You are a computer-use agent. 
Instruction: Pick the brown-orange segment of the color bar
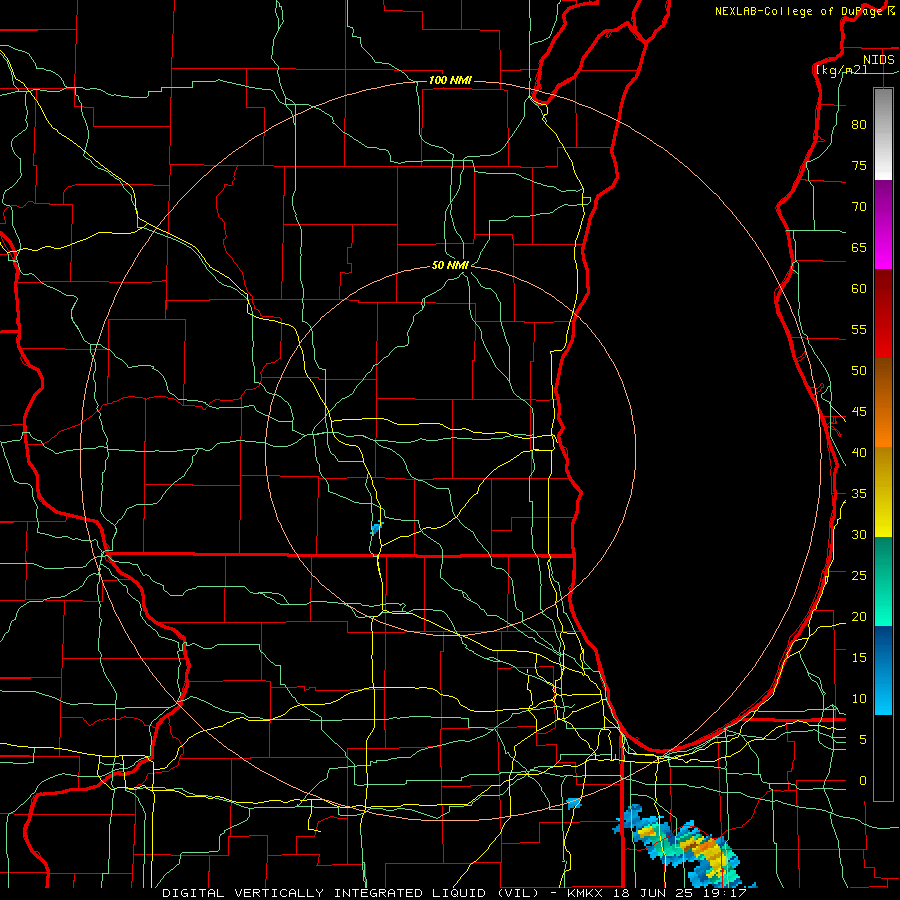(883, 402)
